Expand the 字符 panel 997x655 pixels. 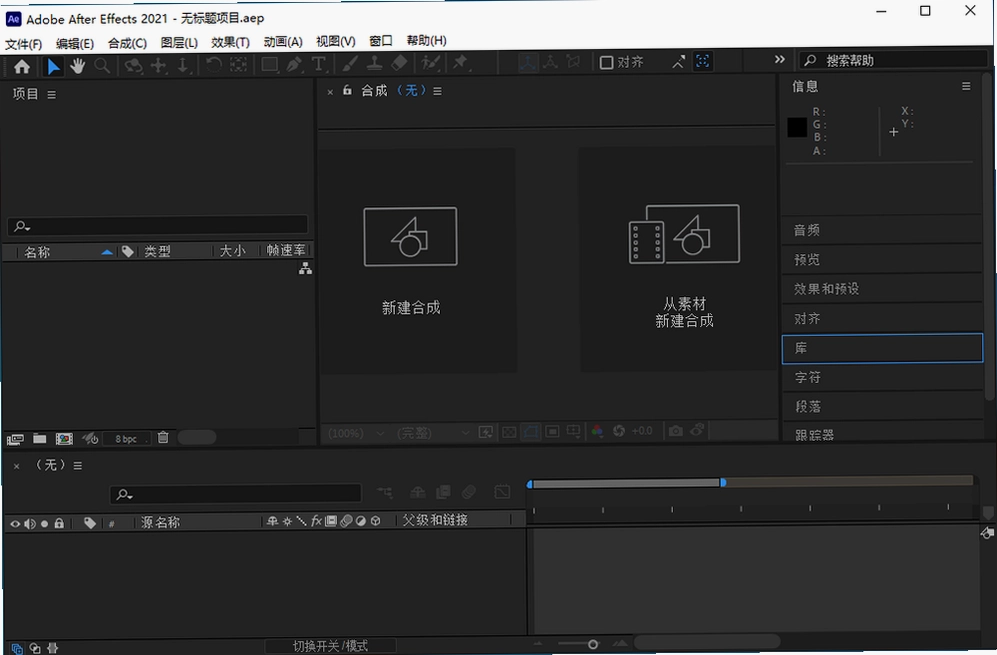pos(883,377)
